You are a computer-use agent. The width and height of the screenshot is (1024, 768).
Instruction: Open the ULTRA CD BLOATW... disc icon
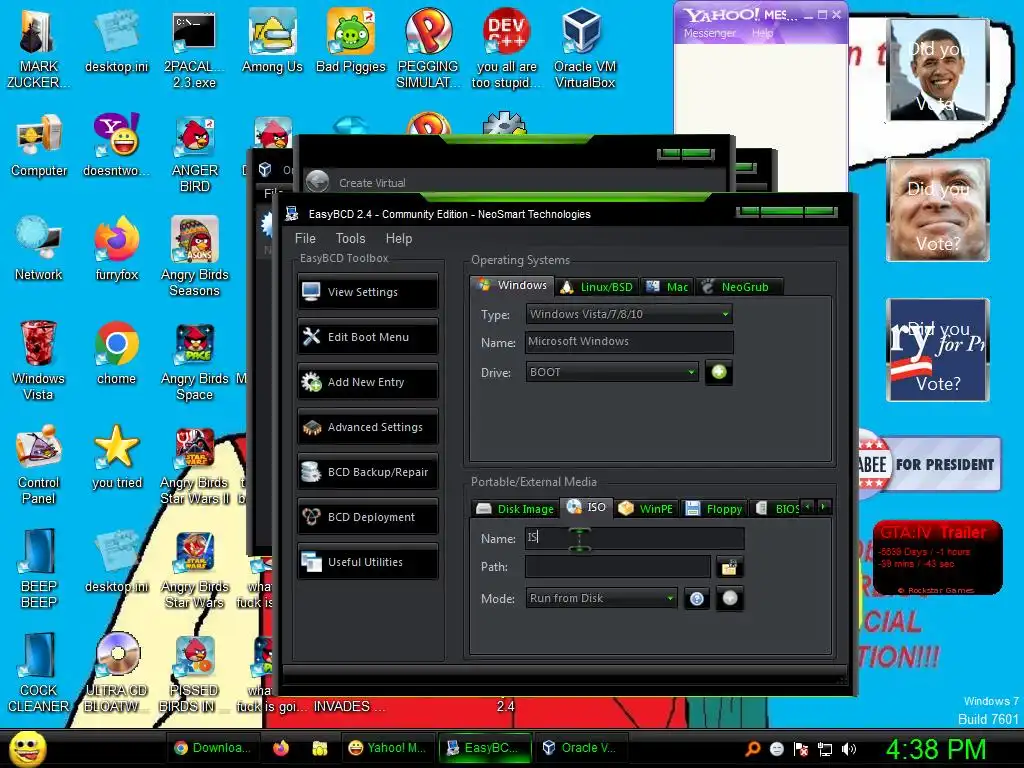pos(117,671)
